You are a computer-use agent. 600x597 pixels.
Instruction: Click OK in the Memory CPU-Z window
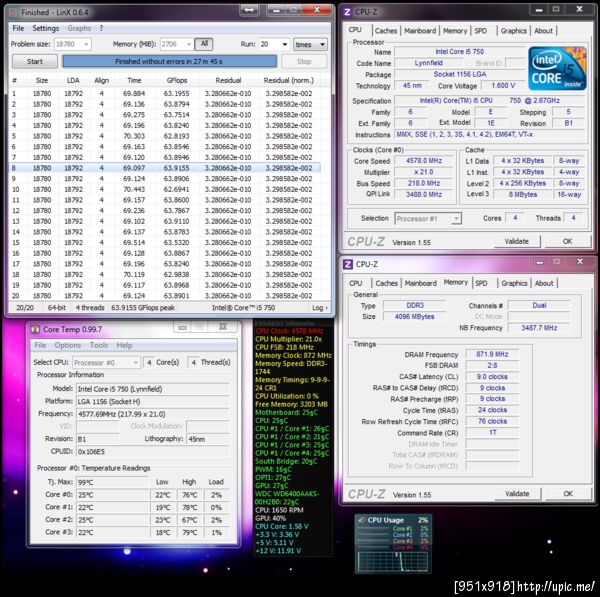pos(568,494)
